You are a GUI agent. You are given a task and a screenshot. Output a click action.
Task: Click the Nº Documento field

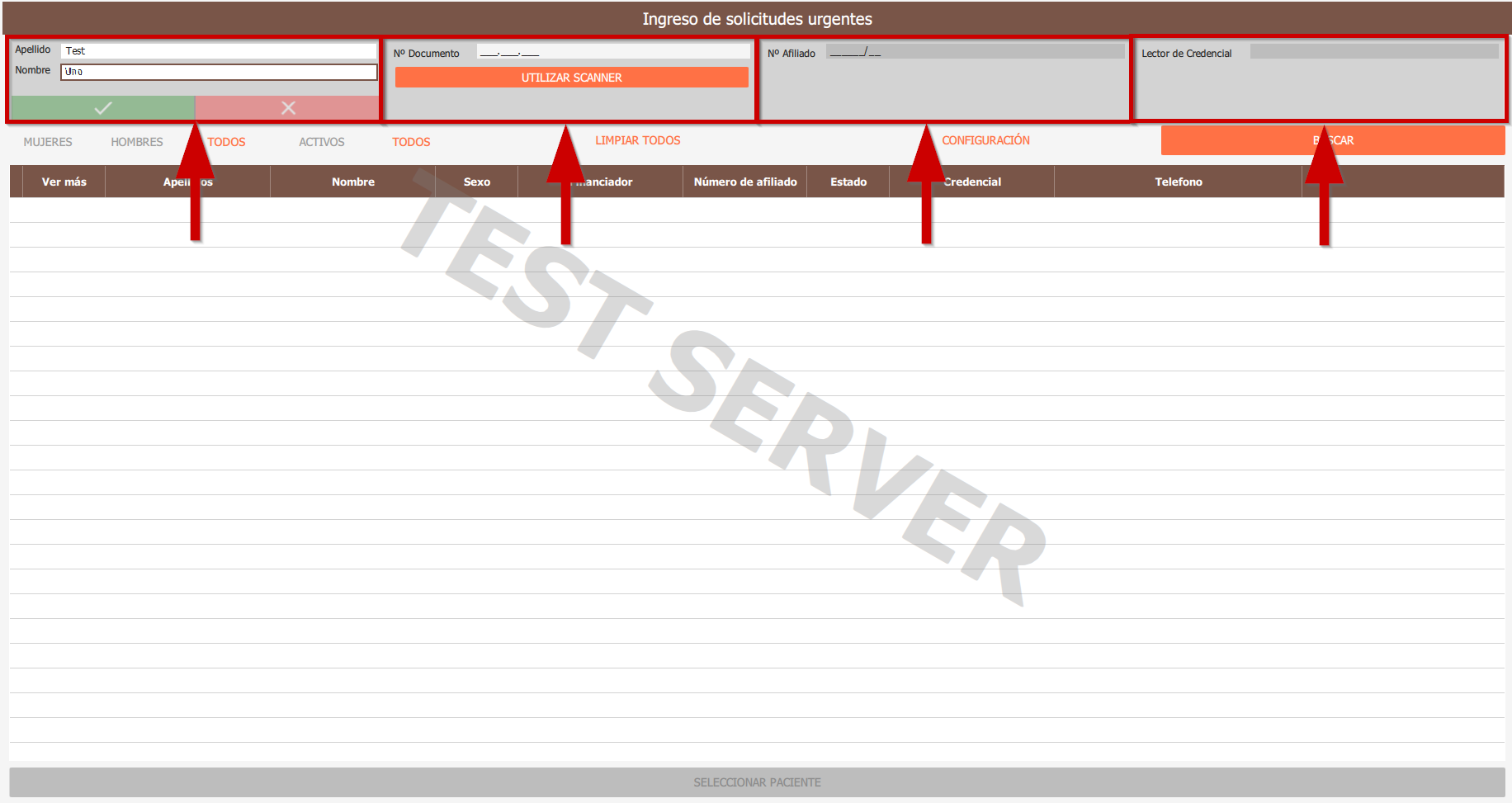tap(612, 53)
